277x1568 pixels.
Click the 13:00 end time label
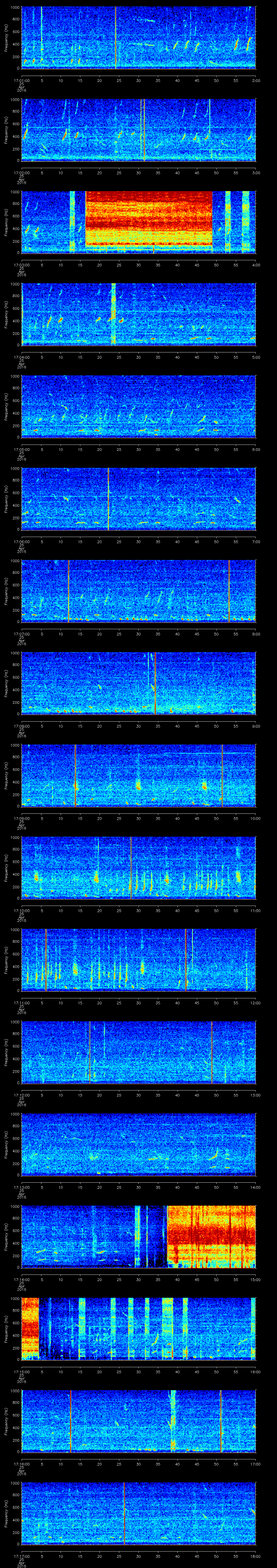[256, 1095]
